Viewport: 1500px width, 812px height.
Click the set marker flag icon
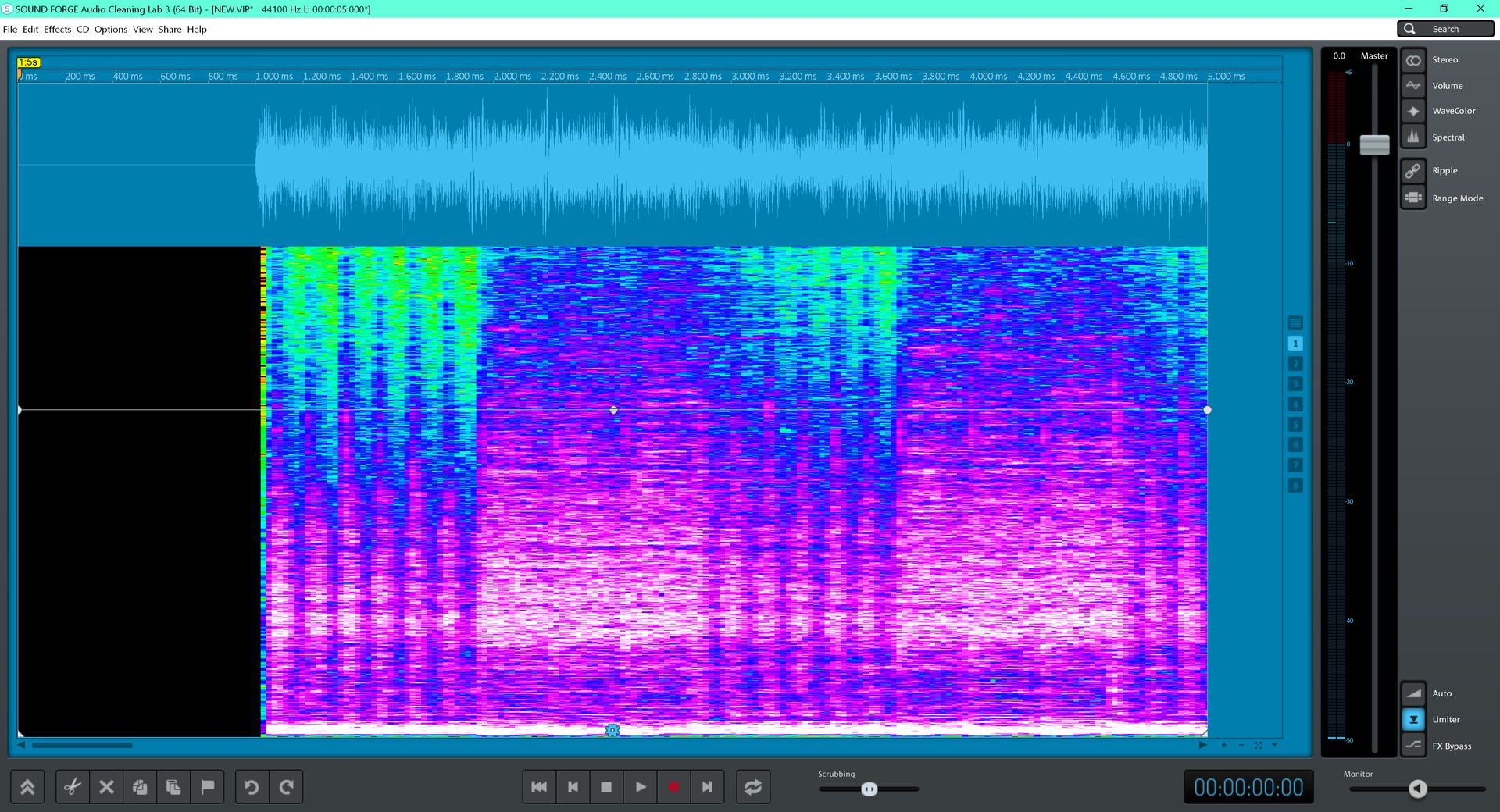207,787
